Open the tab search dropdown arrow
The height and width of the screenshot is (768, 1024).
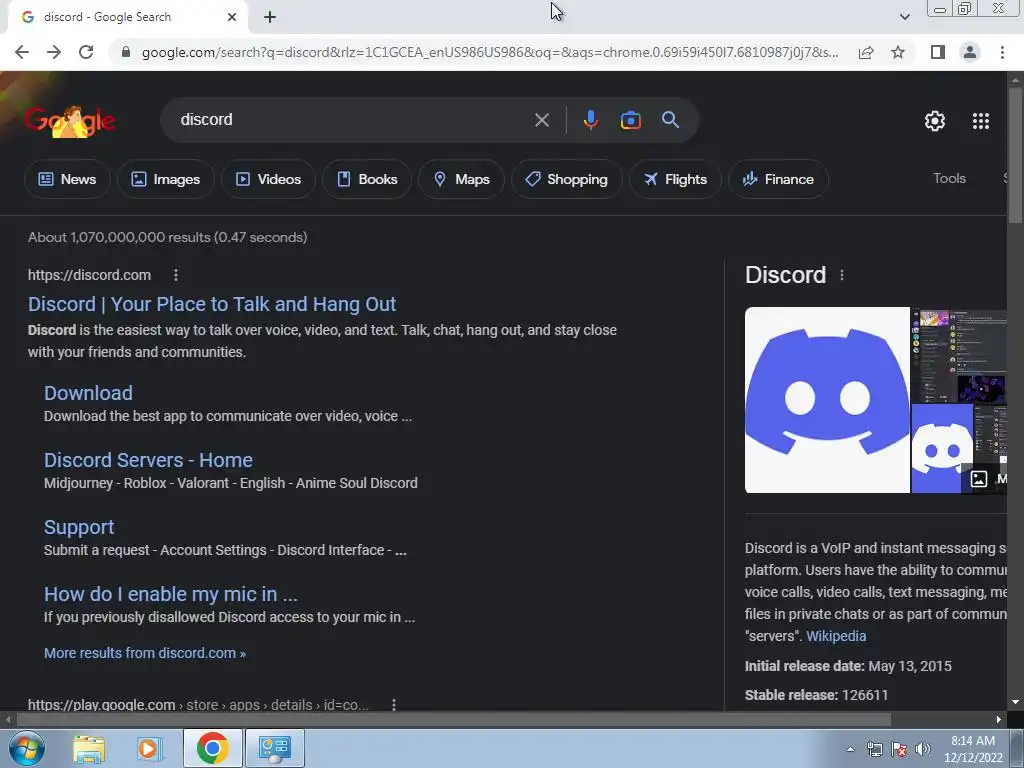click(904, 17)
